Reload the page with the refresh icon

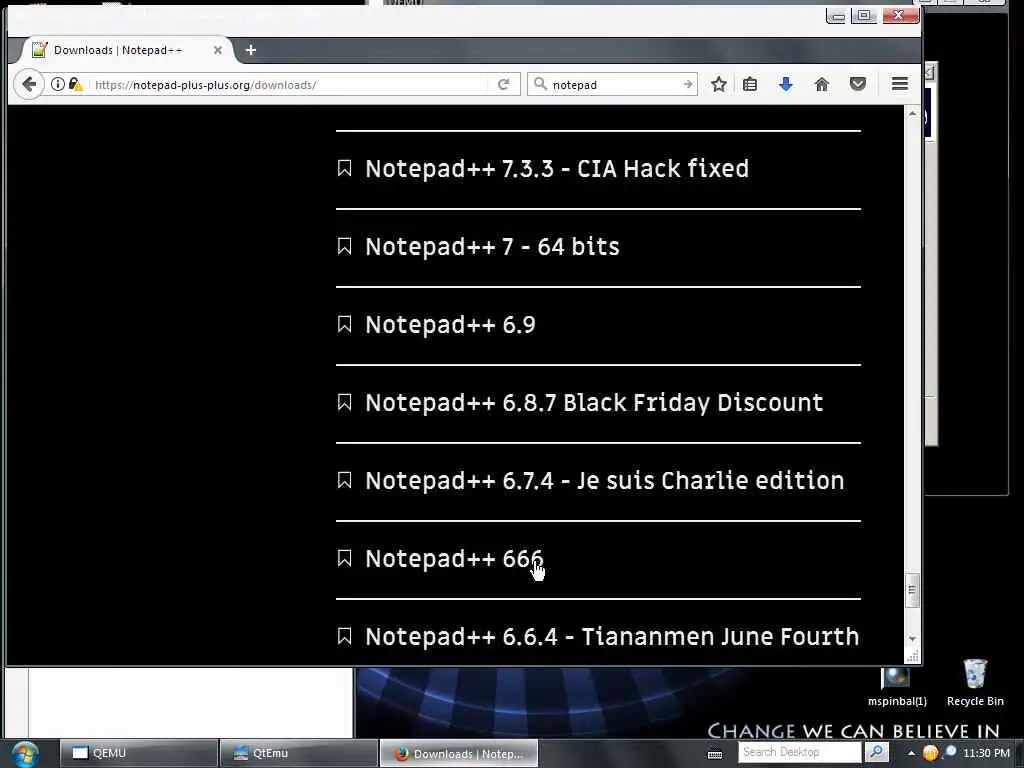tap(504, 84)
